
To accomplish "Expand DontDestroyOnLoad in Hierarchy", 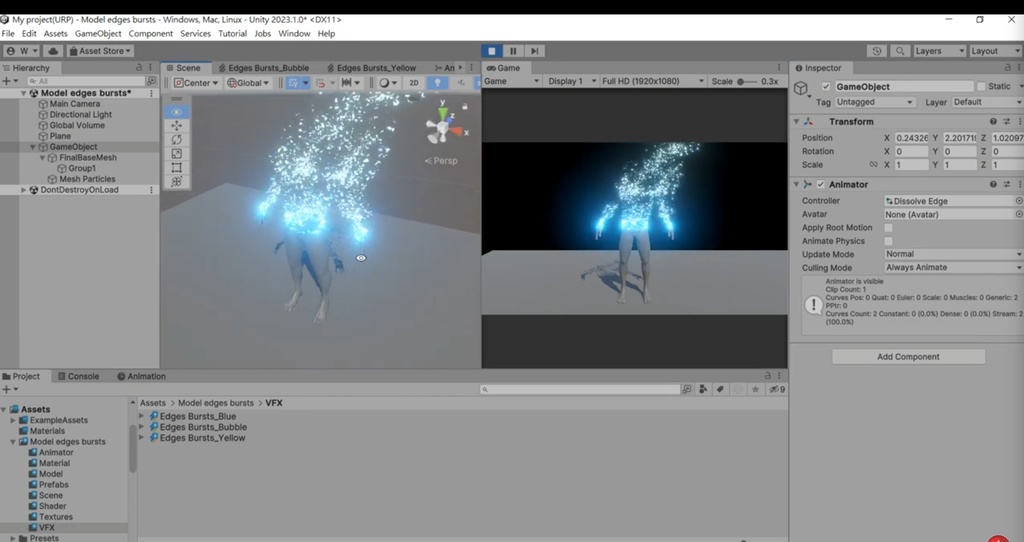I will click(24, 190).
